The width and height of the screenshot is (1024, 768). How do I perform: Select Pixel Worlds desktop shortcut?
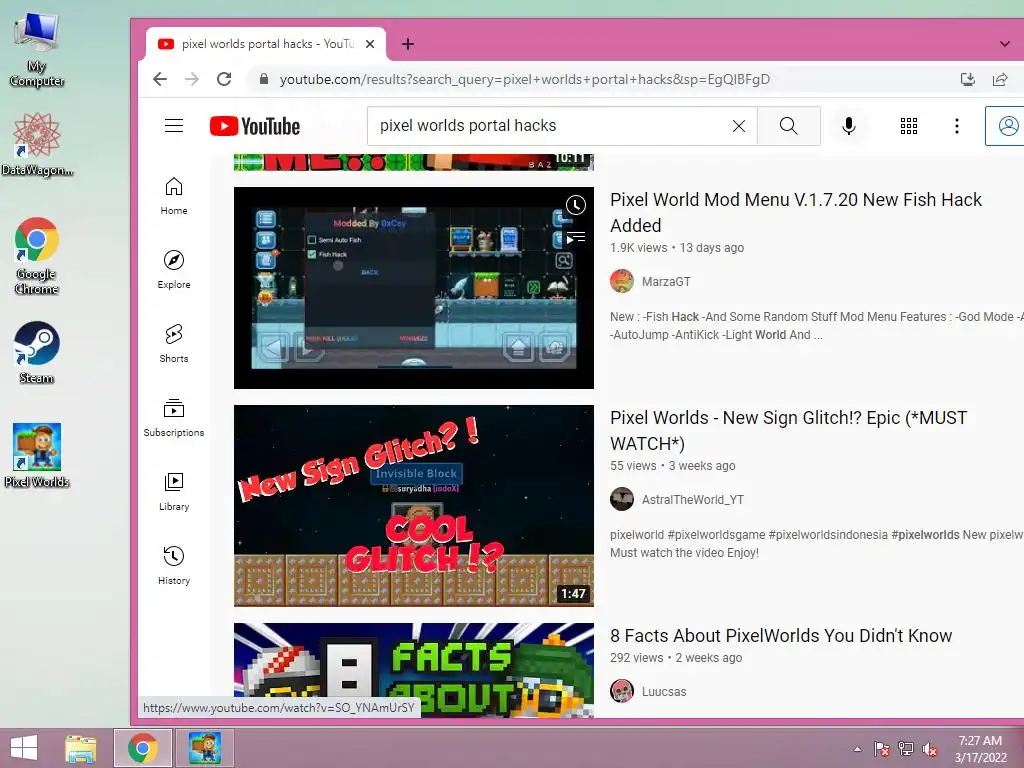37,456
